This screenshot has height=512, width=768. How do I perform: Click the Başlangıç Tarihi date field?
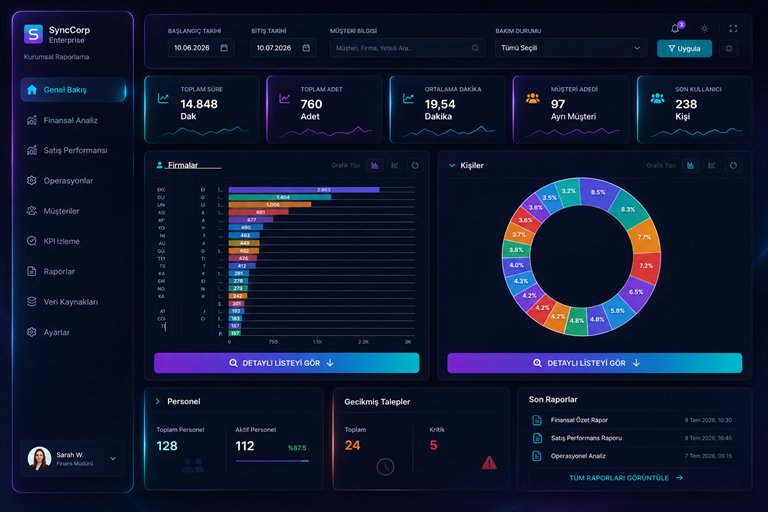click(201, 48)
